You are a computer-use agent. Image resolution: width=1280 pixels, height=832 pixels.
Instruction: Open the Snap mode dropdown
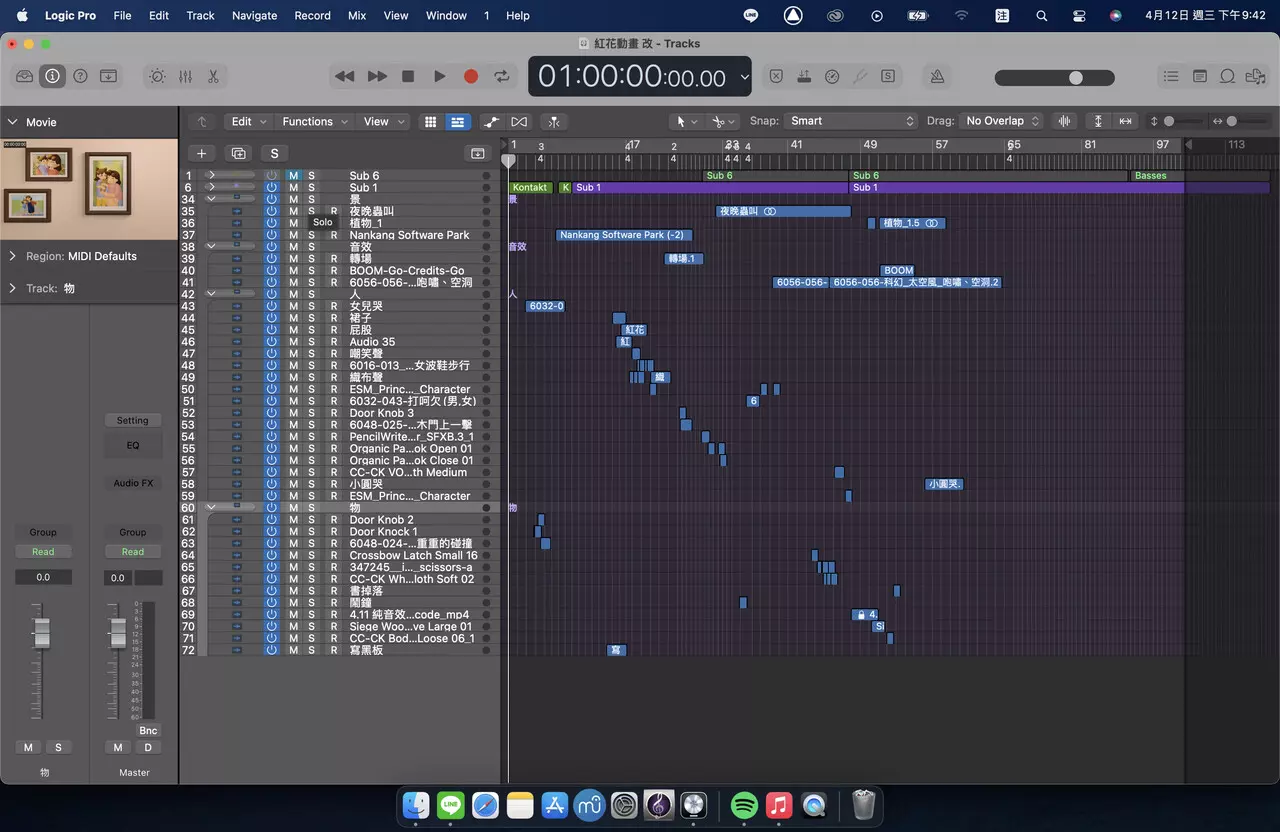[851, 121]
